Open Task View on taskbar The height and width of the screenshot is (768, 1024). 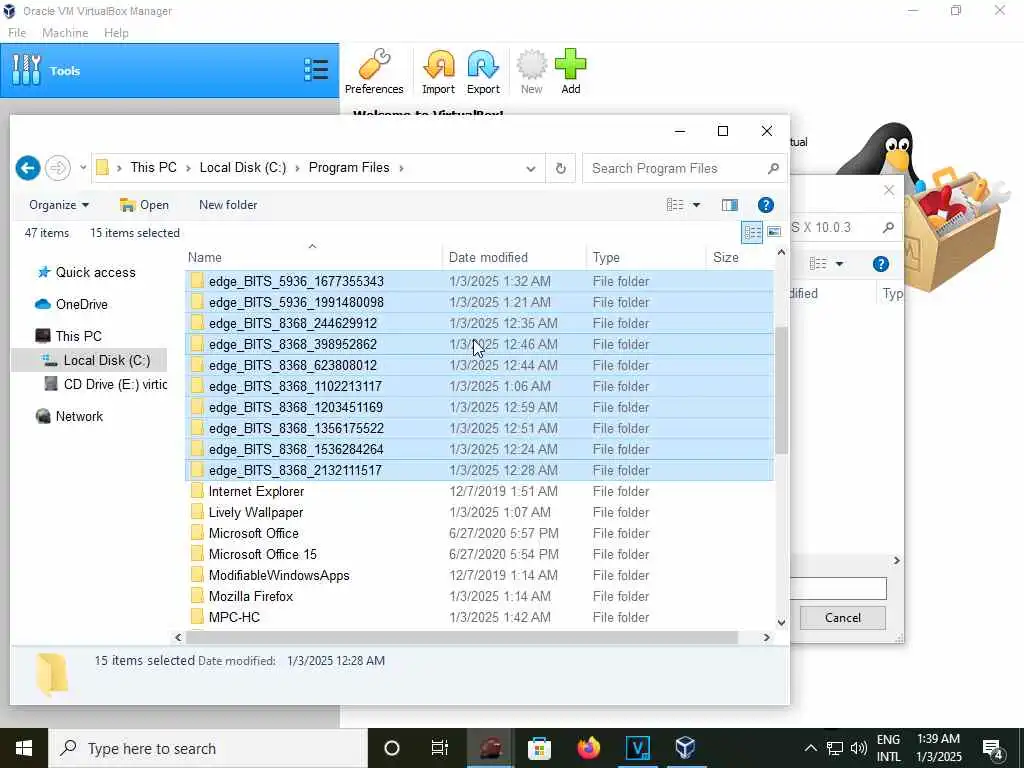440,748
